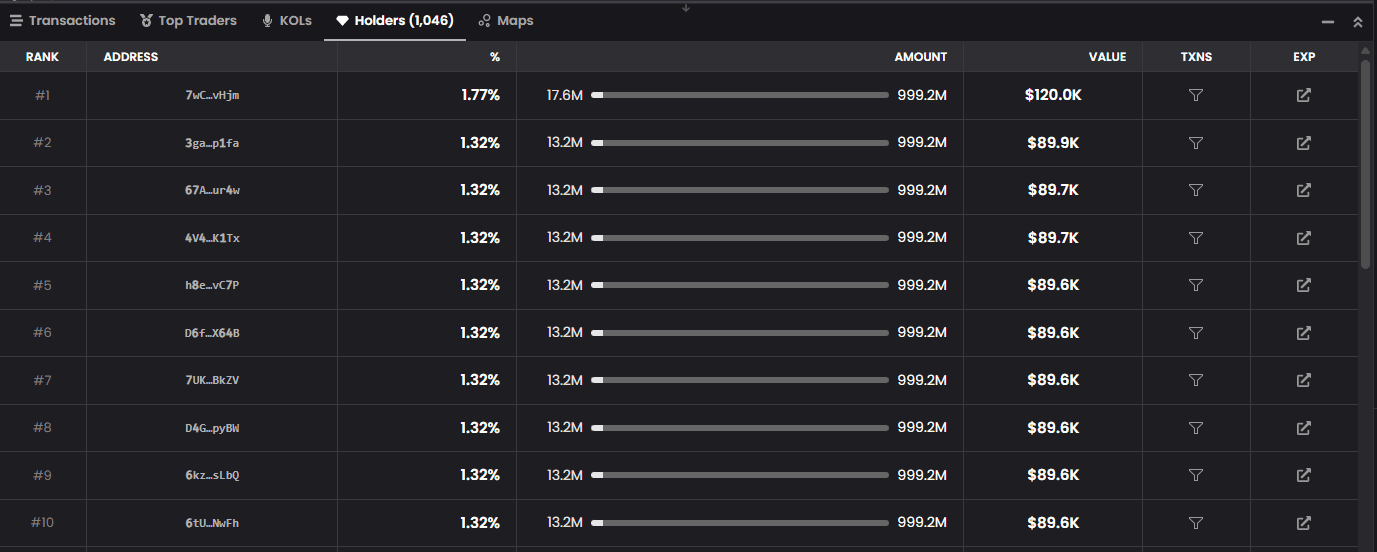Click the TXNS column header
Screen dimensions: 1377x552
[1196, 57]
